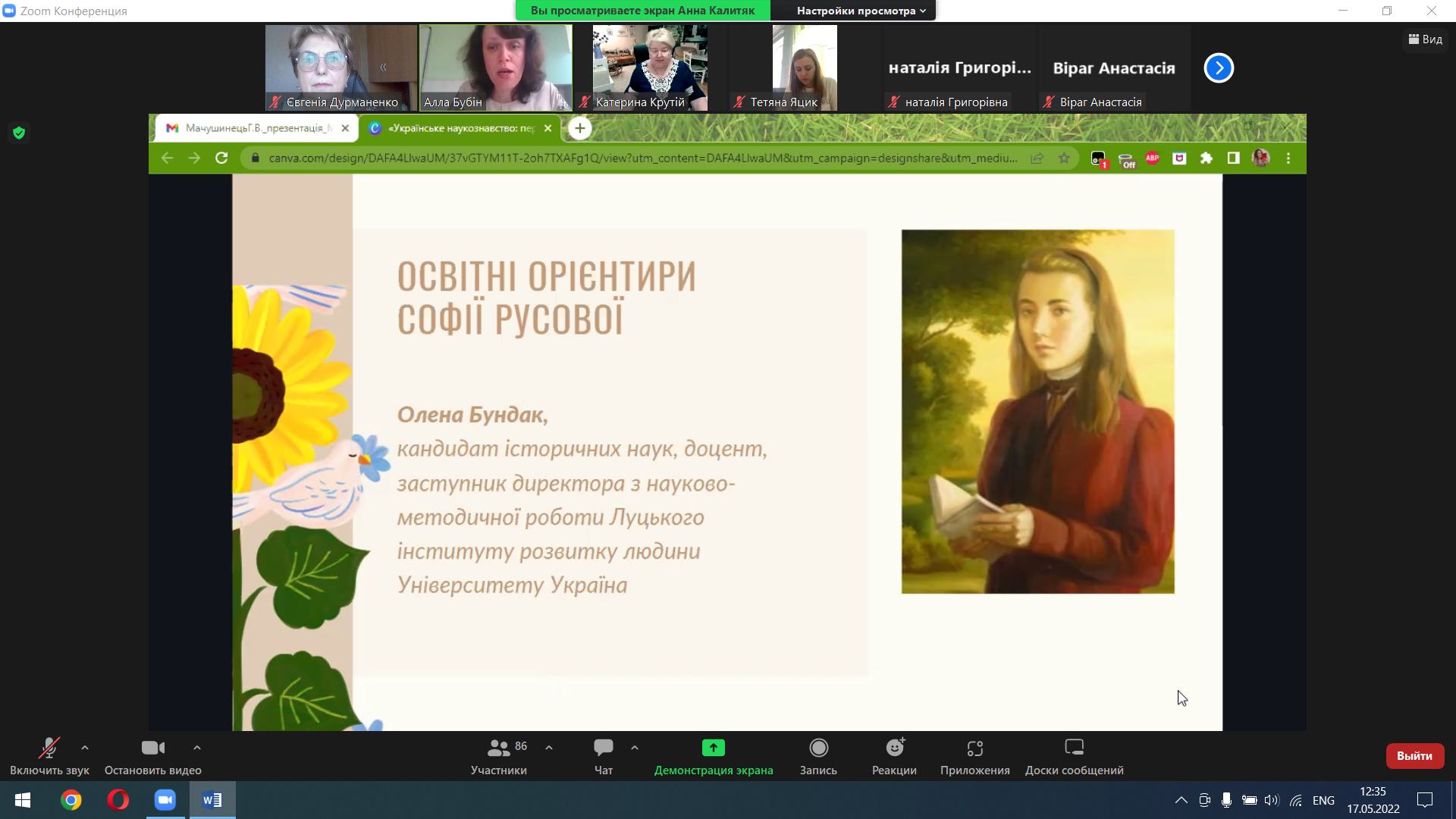Screen dimensions: 1456x819
Task: Expand video options arrow beside camera
Action: 197,748
